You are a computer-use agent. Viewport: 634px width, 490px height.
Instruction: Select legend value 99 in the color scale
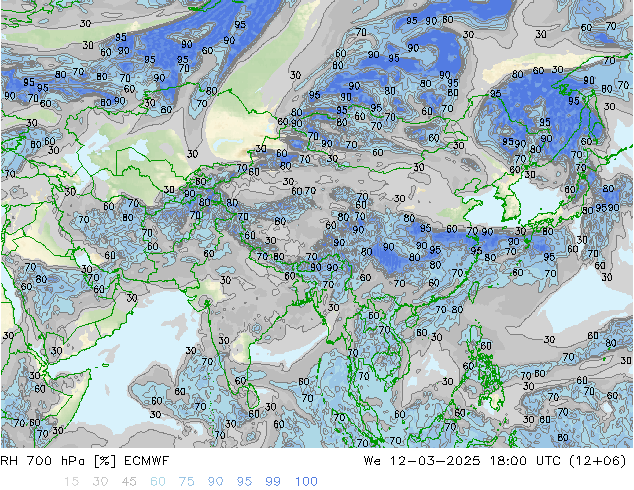click(273, 482)
